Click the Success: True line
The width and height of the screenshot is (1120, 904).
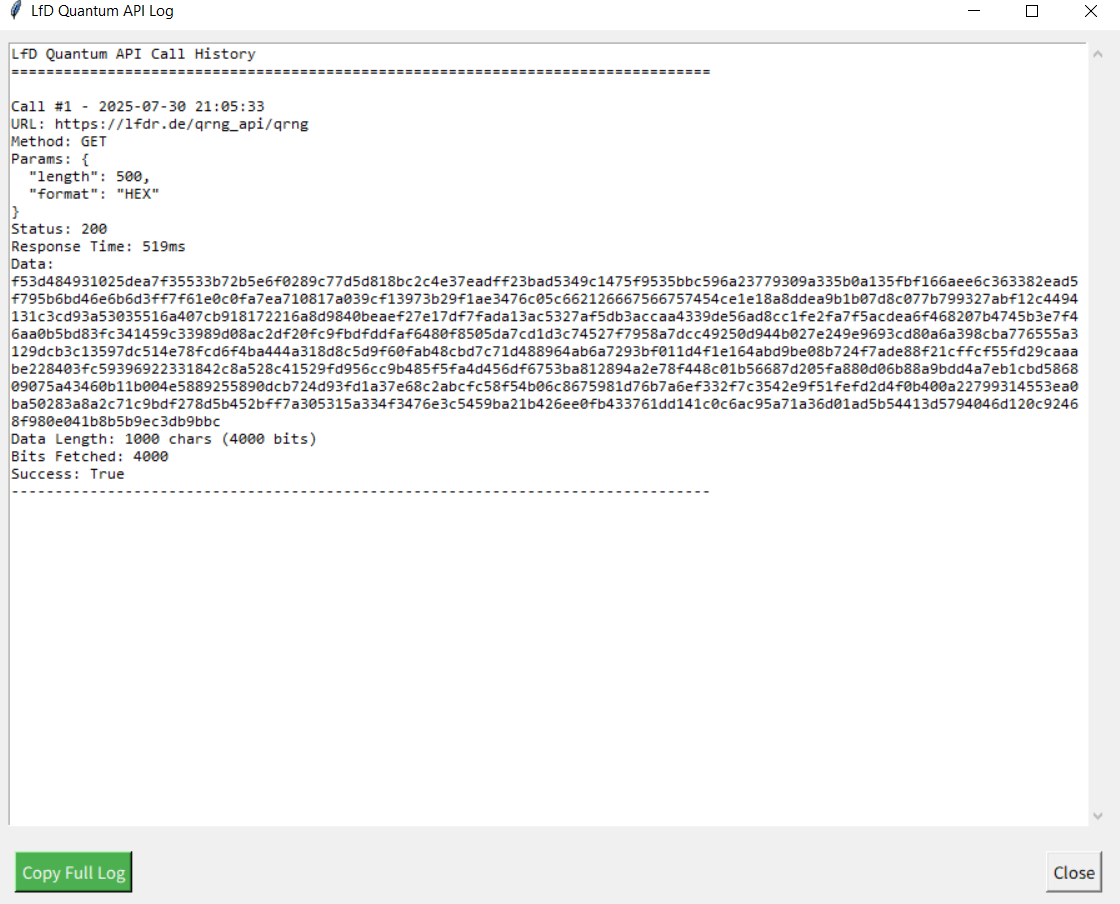67,474
